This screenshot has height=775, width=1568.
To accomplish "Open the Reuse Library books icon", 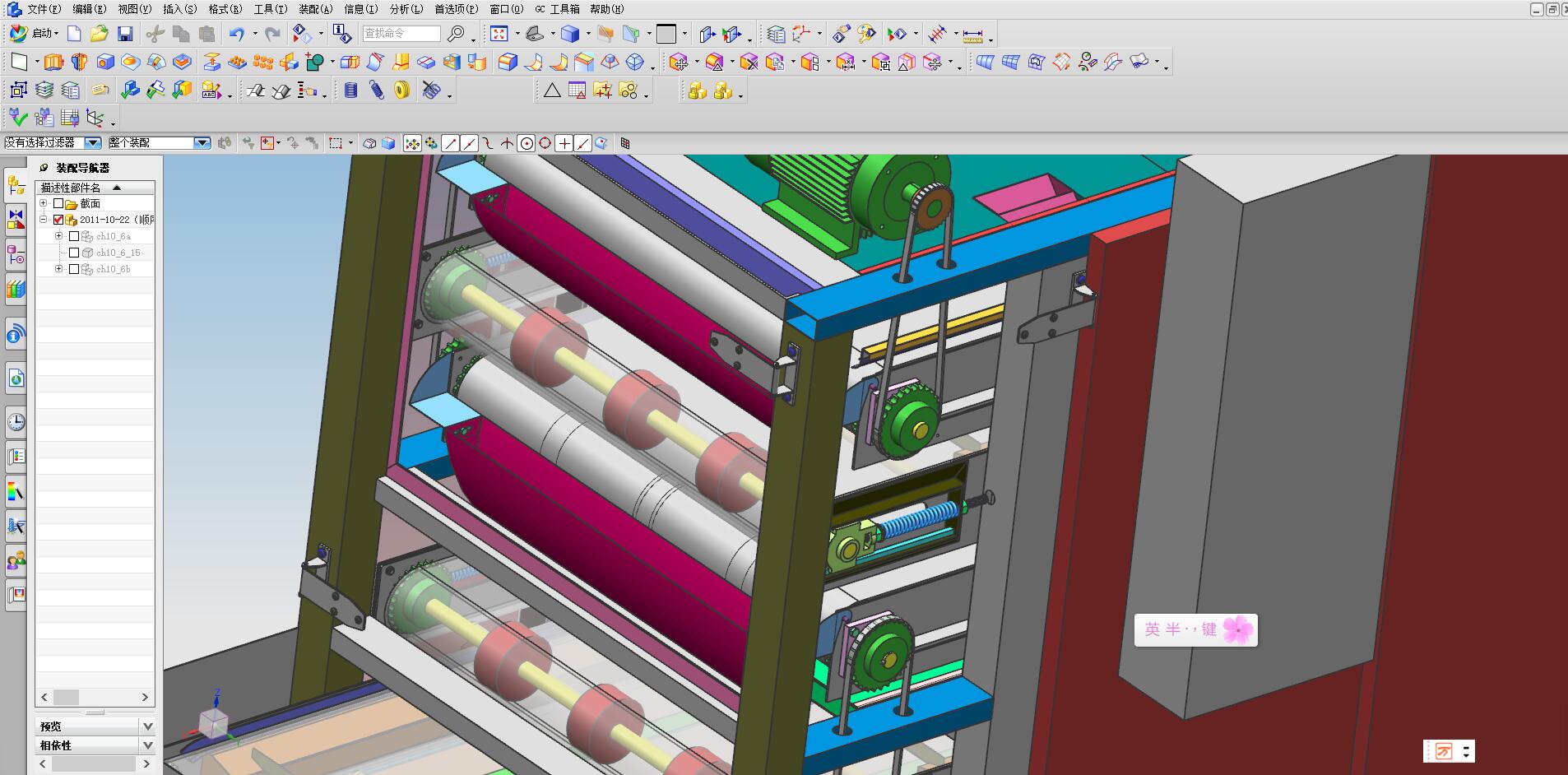I will [16, 290].
